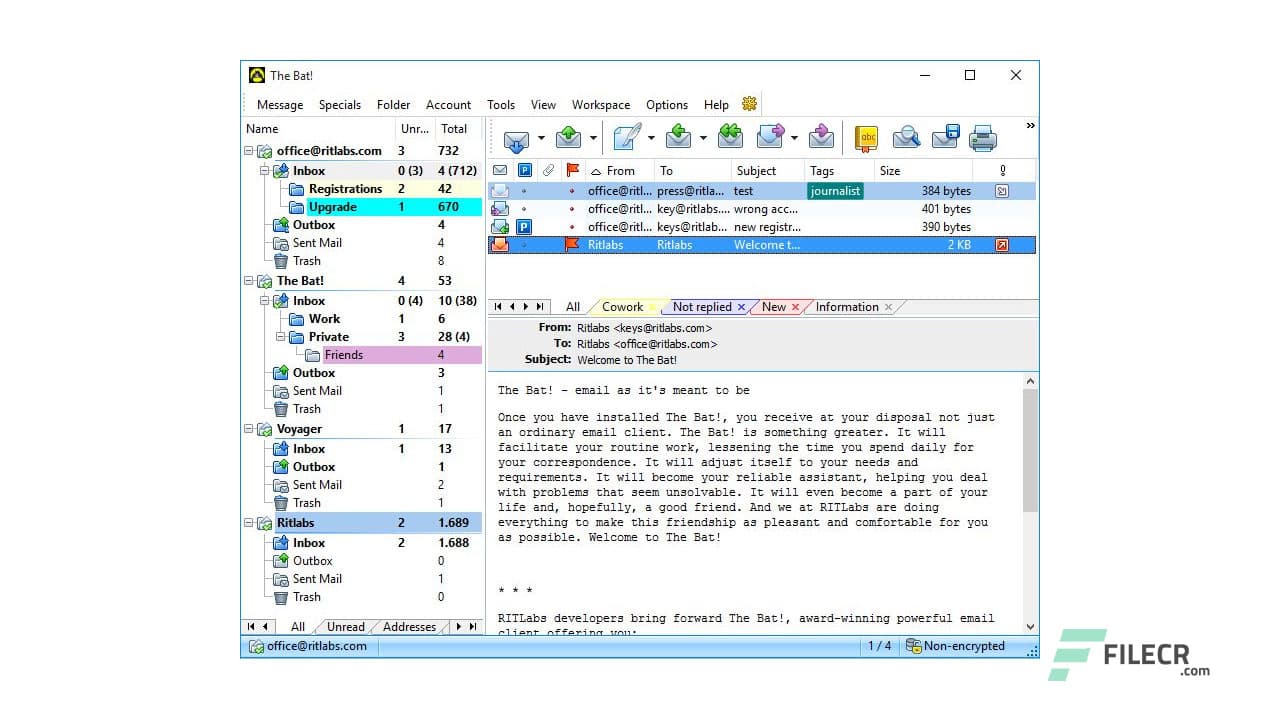
Task: Switch to the Not replied tab
Action: [701, 307]
